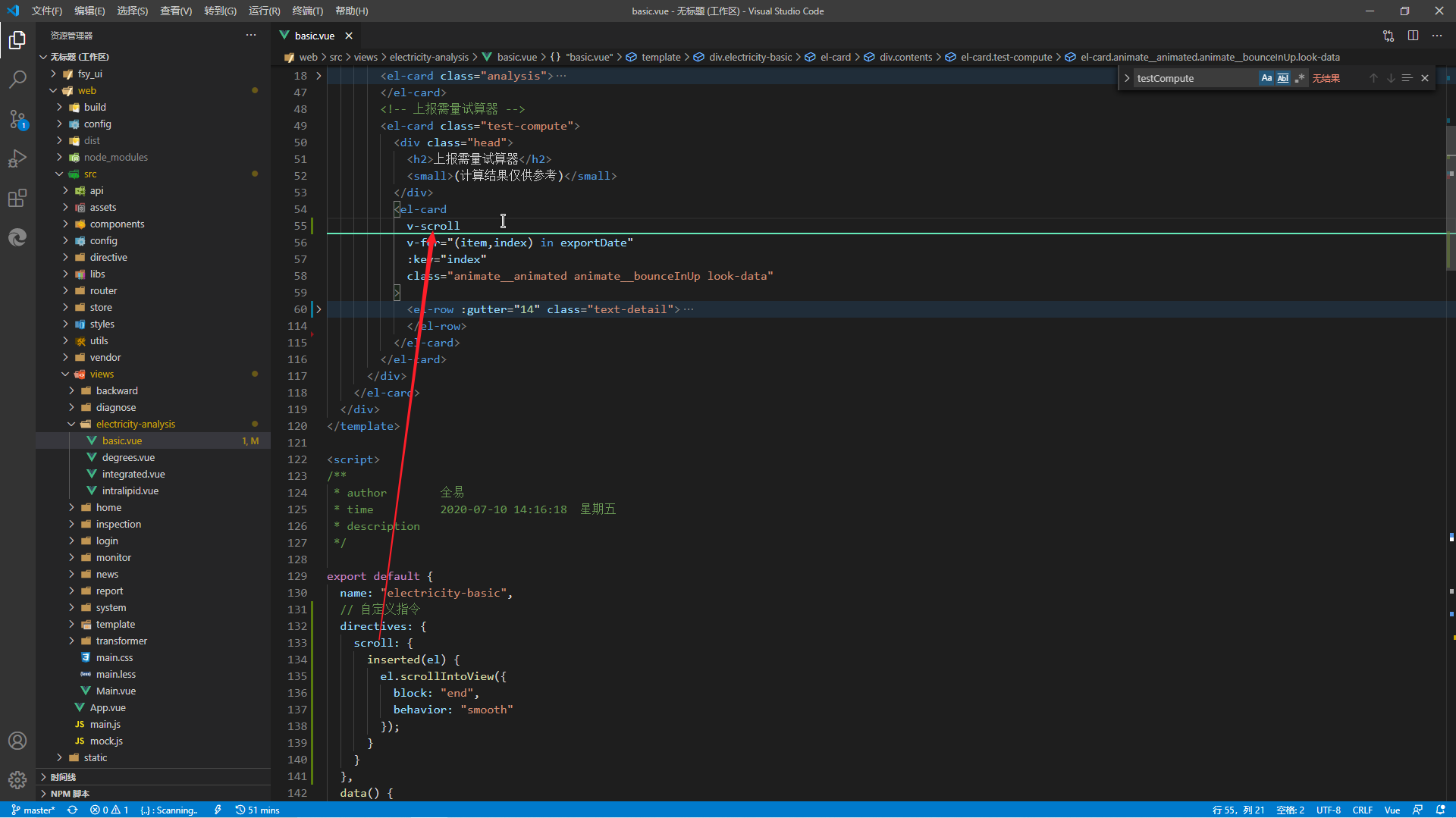Open mock.js file in explorer

coord(106,741)
